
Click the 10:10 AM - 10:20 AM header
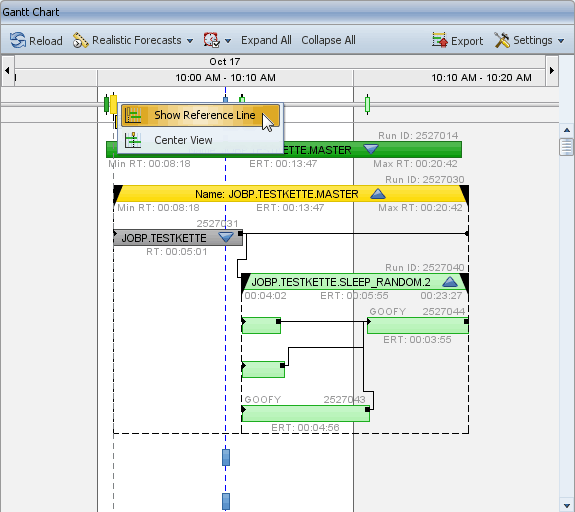click(x=481, y=78)
